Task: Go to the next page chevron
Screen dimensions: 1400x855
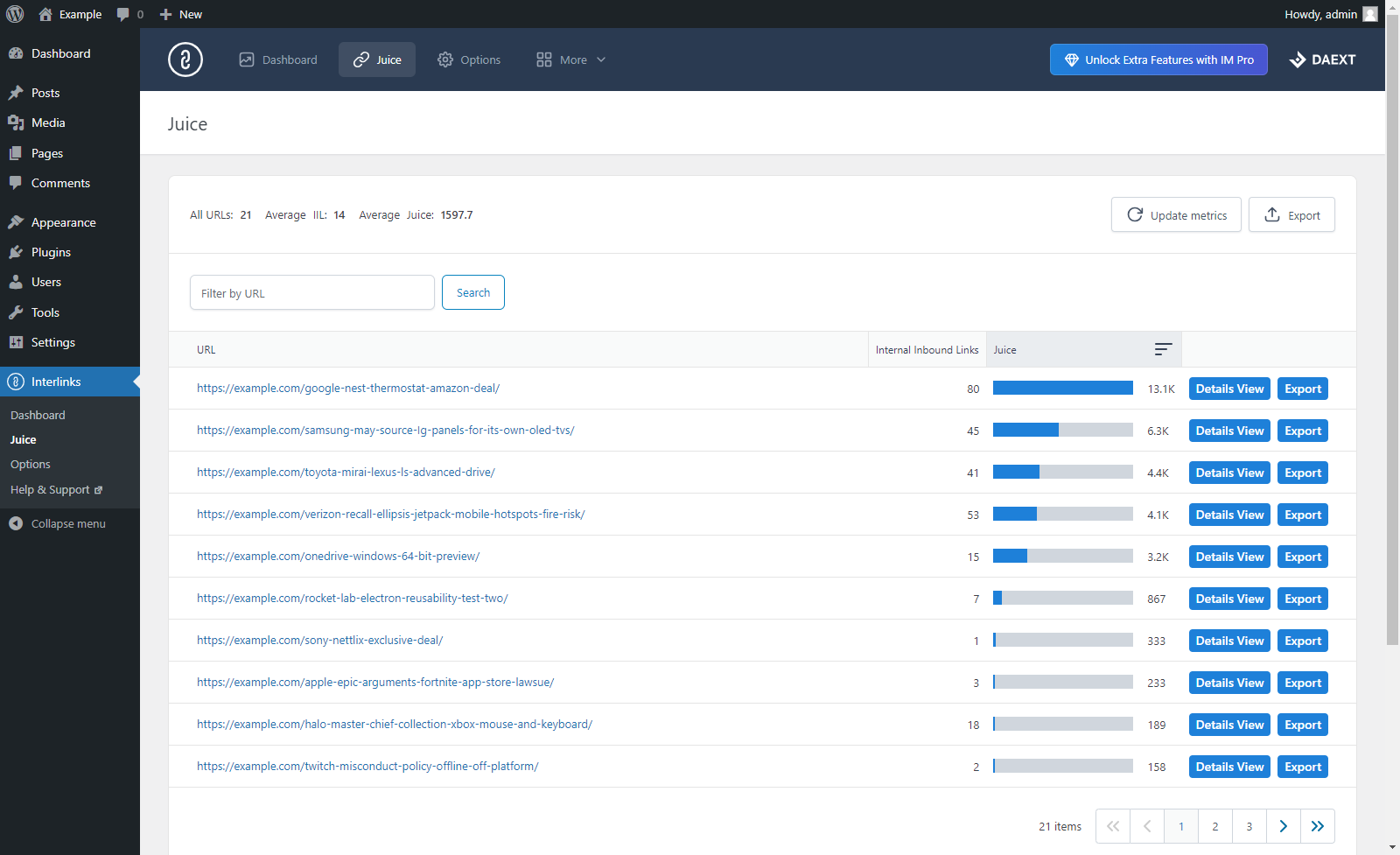Action: pyautogui.click(x=1284, y=826)
